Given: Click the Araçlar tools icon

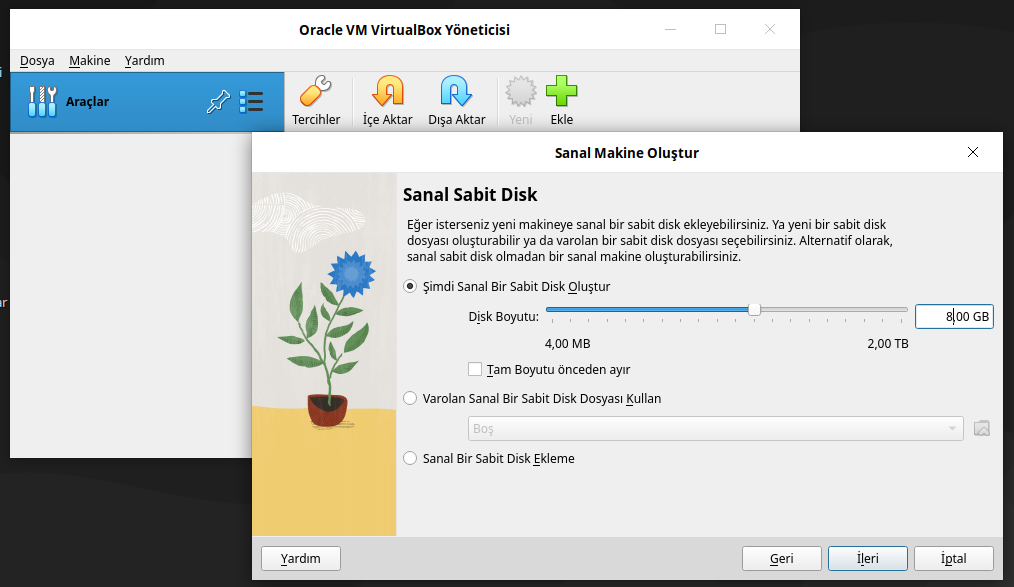Looking at the screenshot, I should click(x=43, y=101).
